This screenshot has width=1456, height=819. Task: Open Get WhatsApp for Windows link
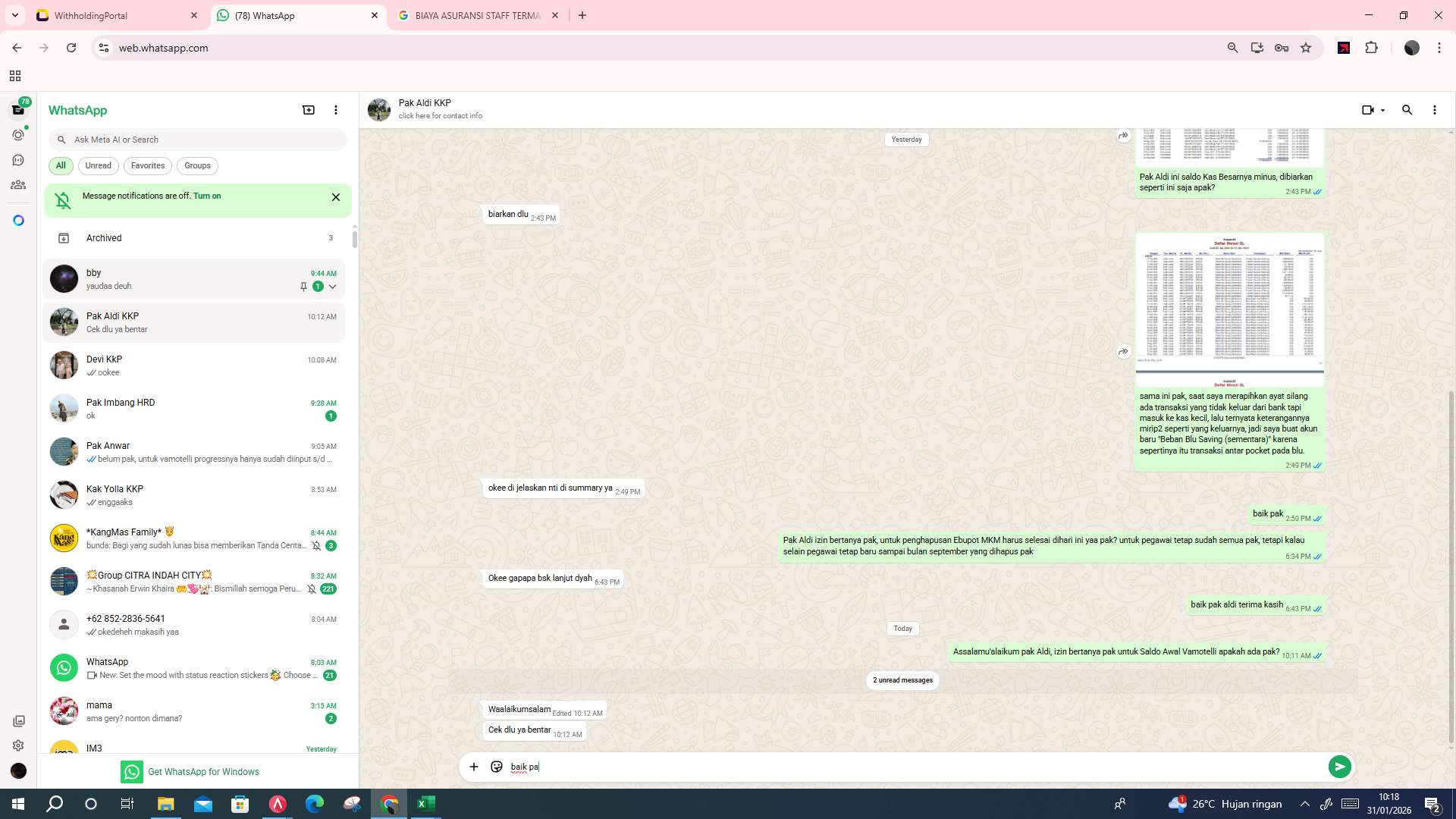pyautogui.click(x=203, y=771)
